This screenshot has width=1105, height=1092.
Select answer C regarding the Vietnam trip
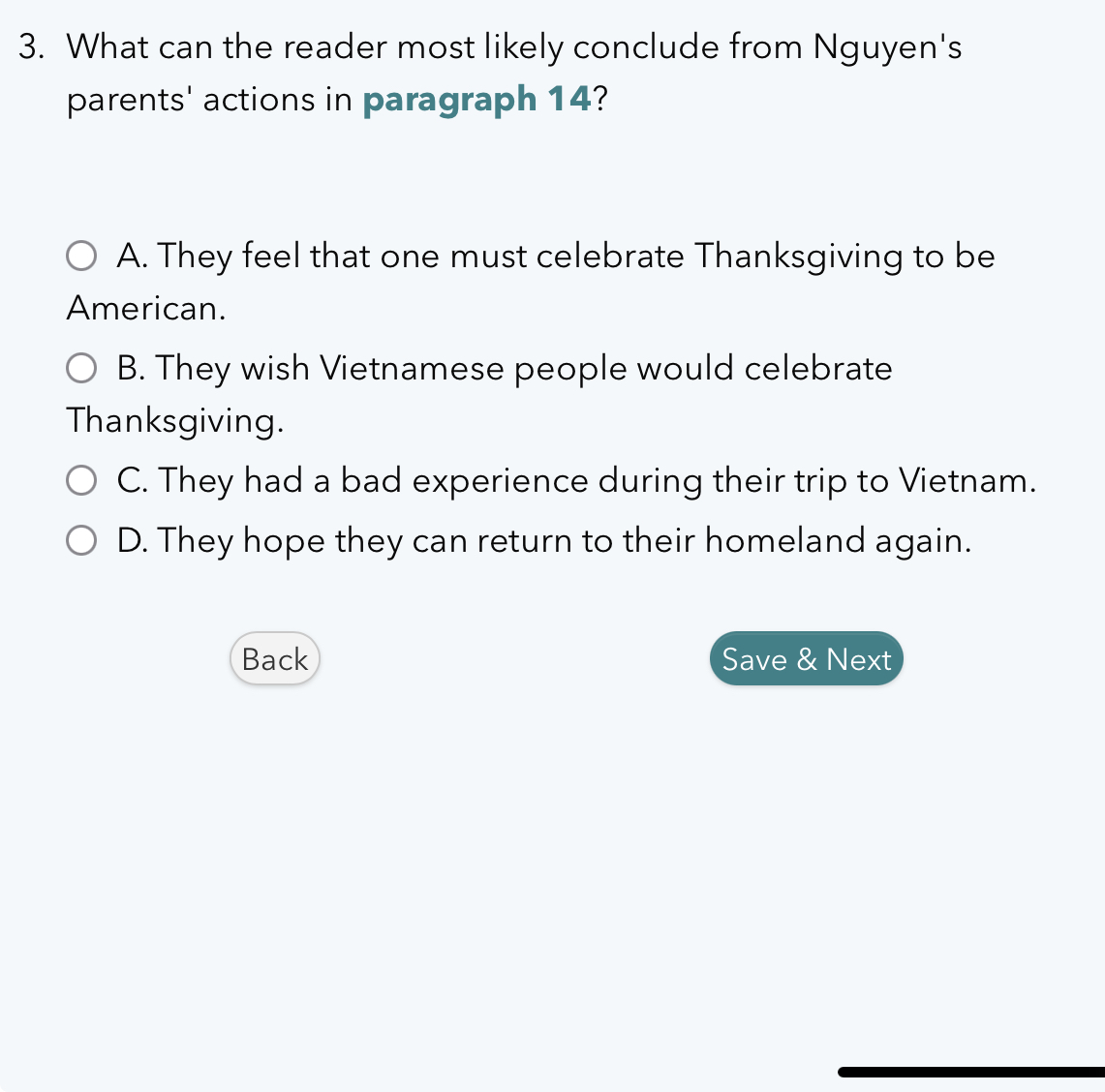point(81,480)
